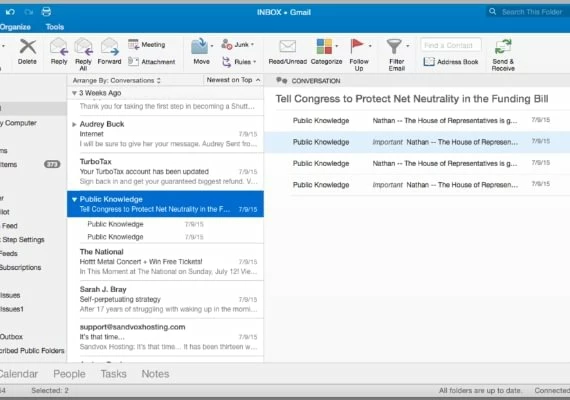Click the Reply All icon

tap(83, 47)
